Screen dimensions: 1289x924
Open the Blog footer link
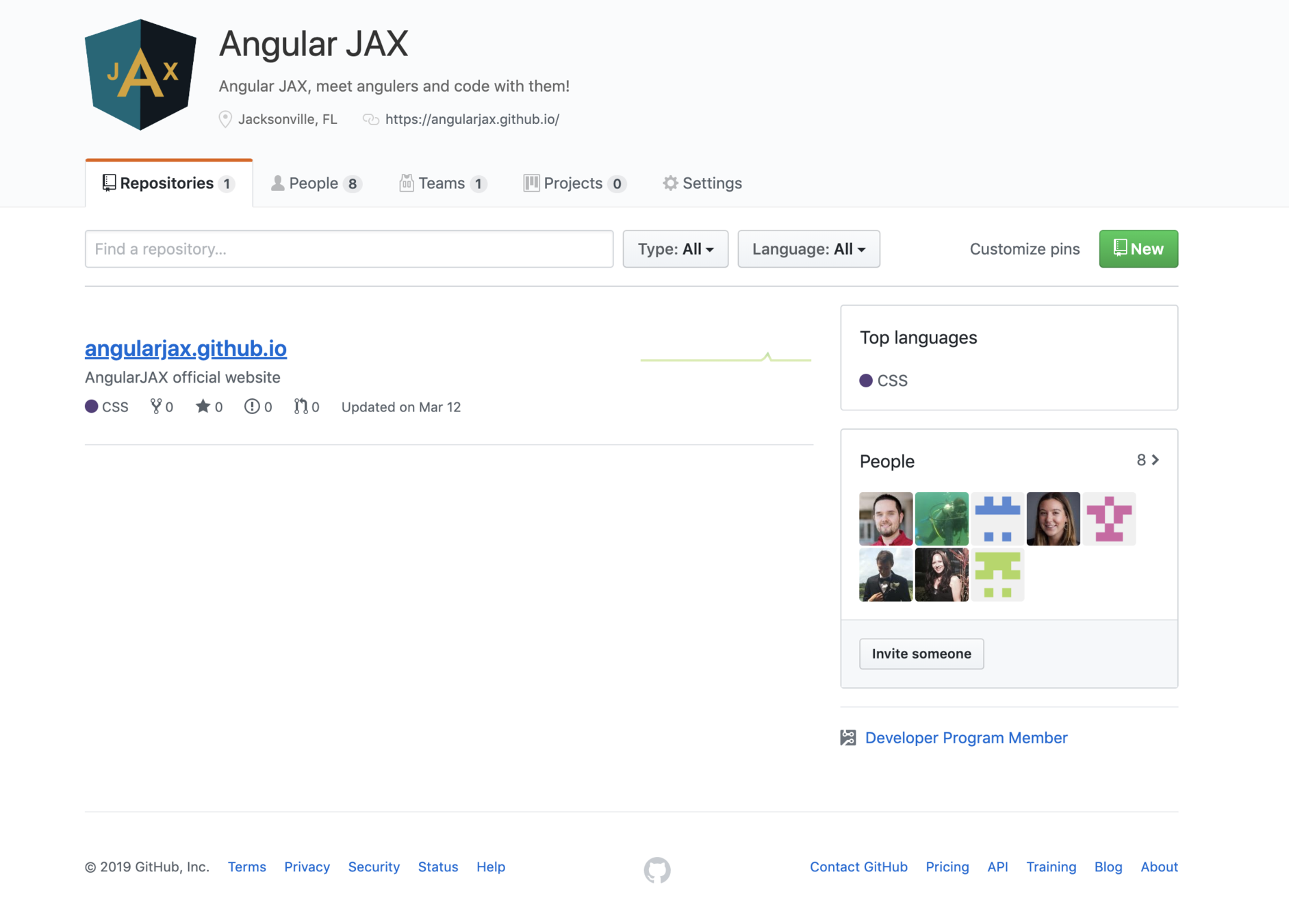point(1108,867)
